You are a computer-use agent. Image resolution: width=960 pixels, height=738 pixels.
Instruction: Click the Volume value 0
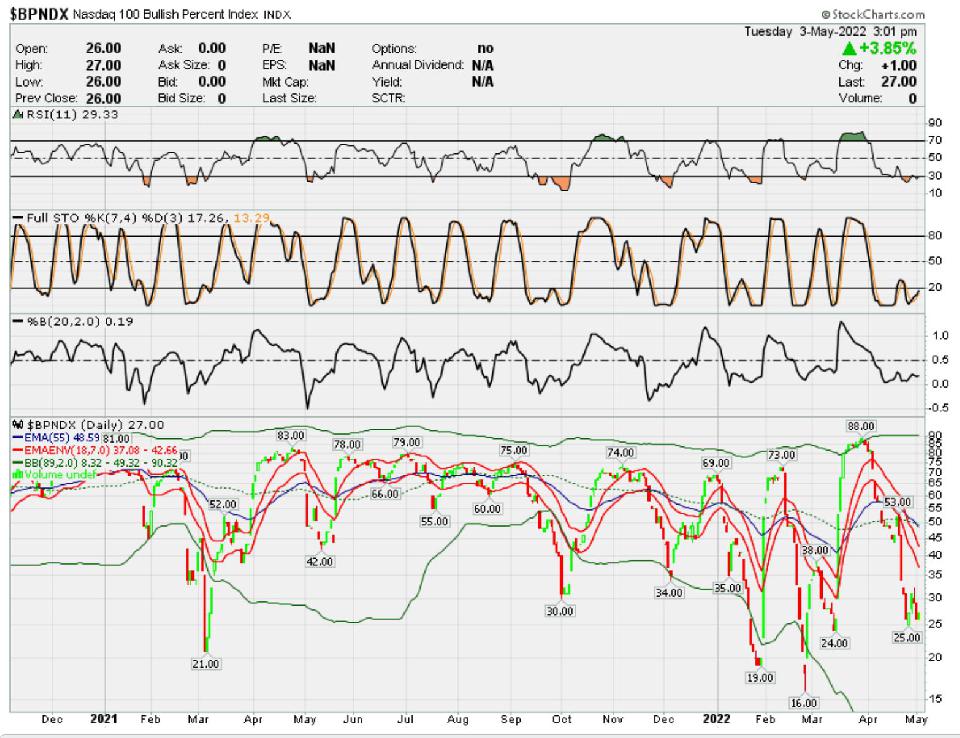point(912,98)
